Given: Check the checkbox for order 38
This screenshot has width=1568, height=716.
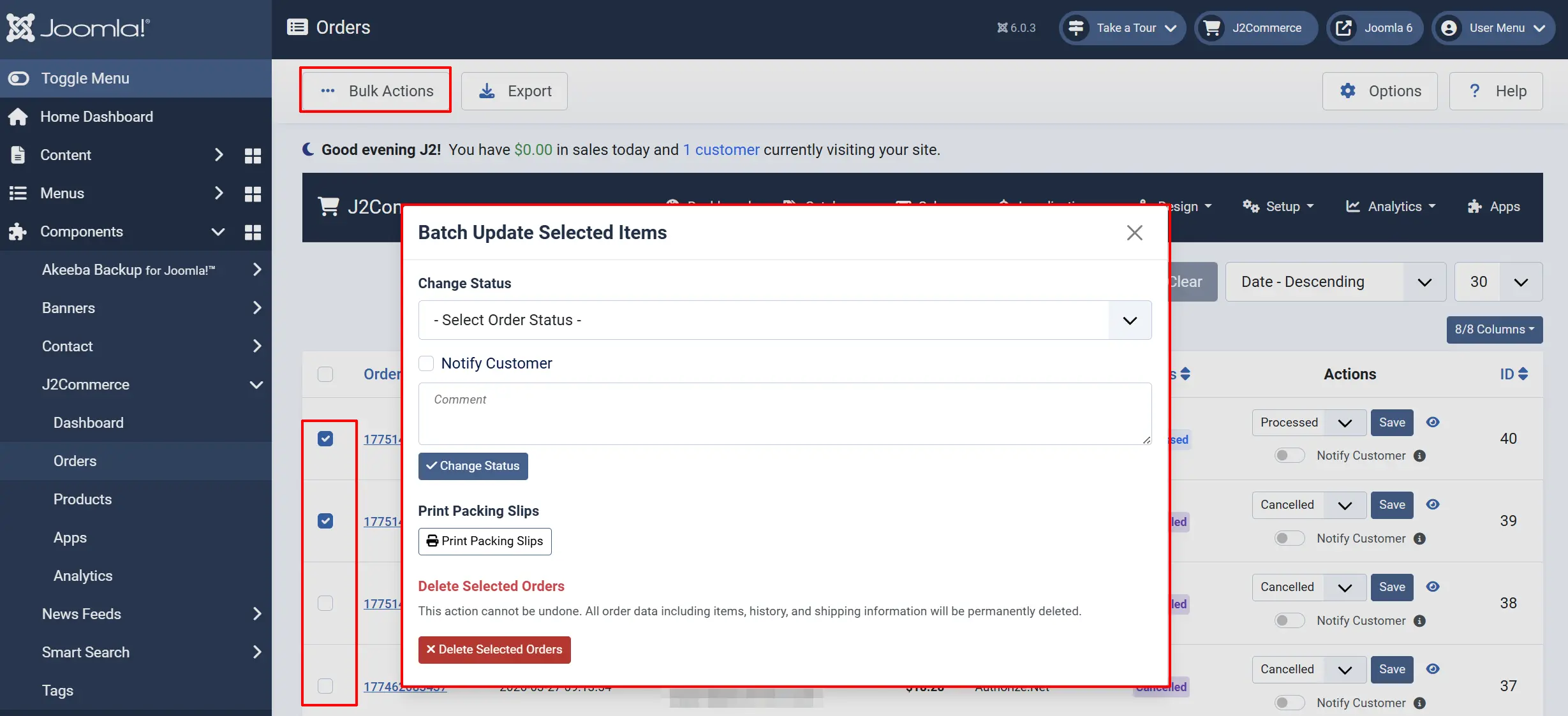Looking at the screenshot, I should pos(325,603).
